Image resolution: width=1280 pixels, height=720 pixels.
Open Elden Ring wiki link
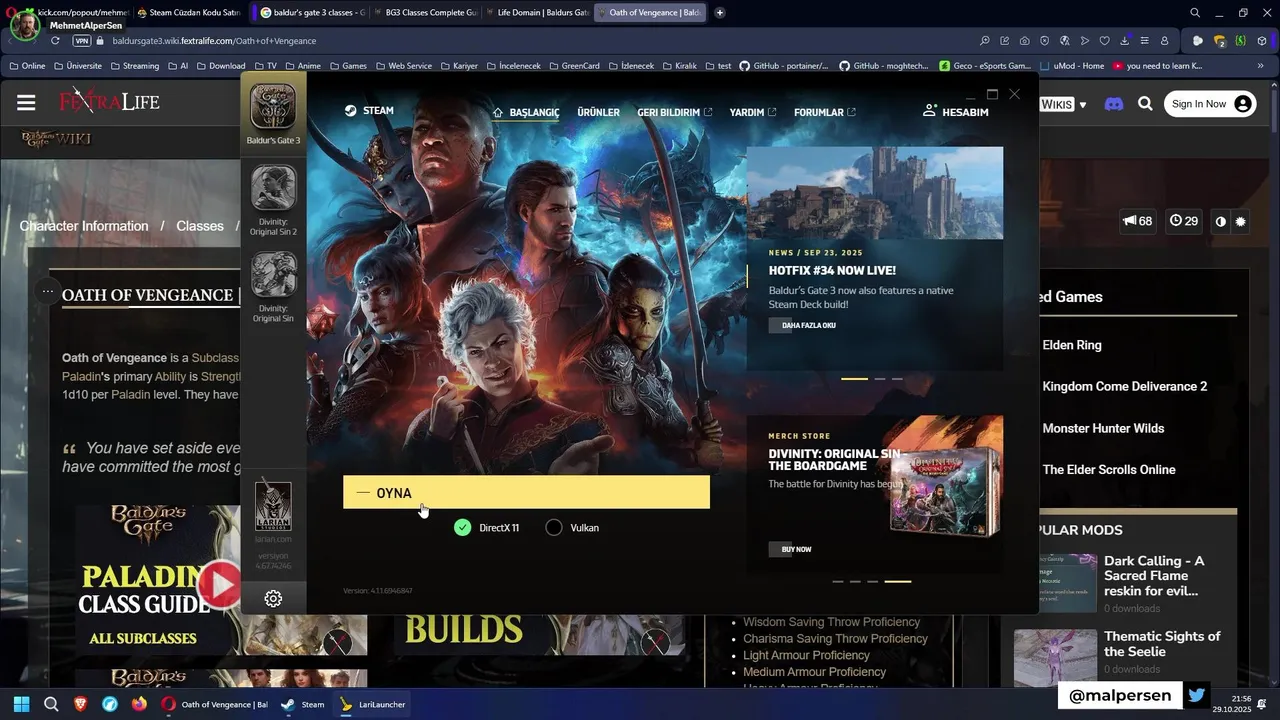point(1072,345)
